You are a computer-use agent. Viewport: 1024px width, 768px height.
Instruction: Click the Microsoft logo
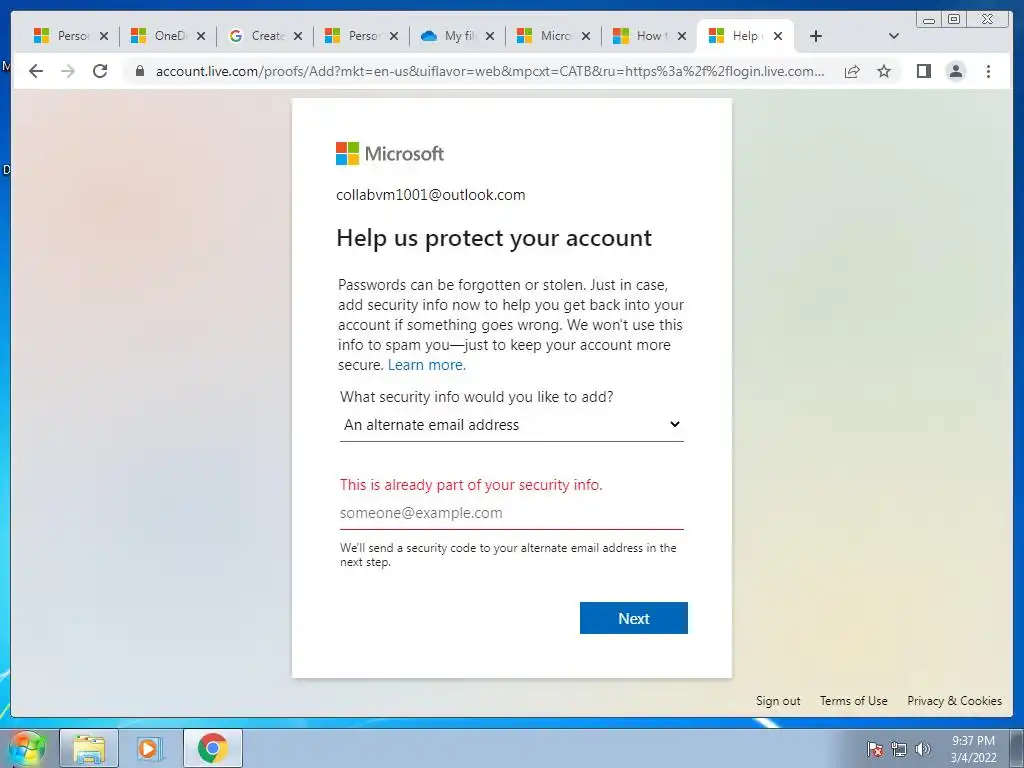[390, 153]
